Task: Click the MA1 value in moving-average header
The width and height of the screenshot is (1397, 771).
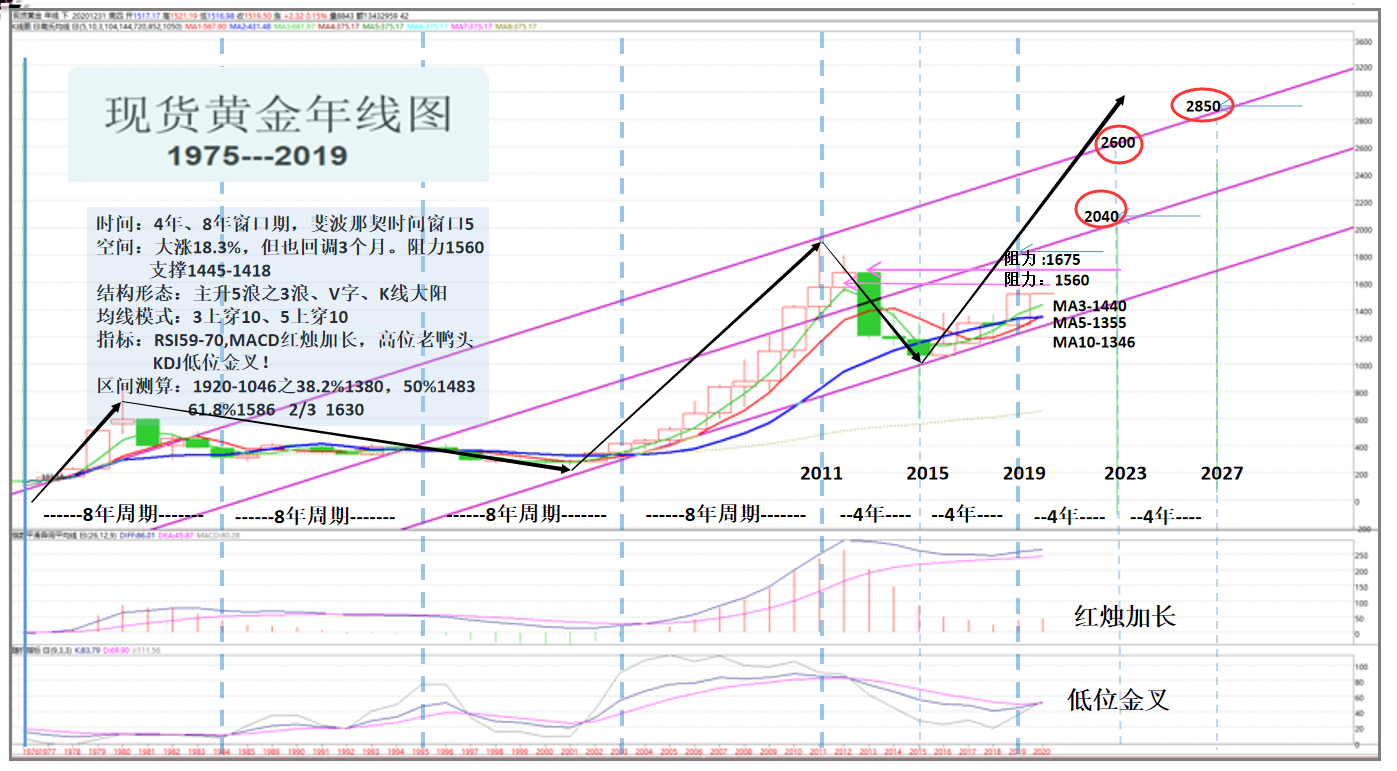Action: (x=205, y=26)
